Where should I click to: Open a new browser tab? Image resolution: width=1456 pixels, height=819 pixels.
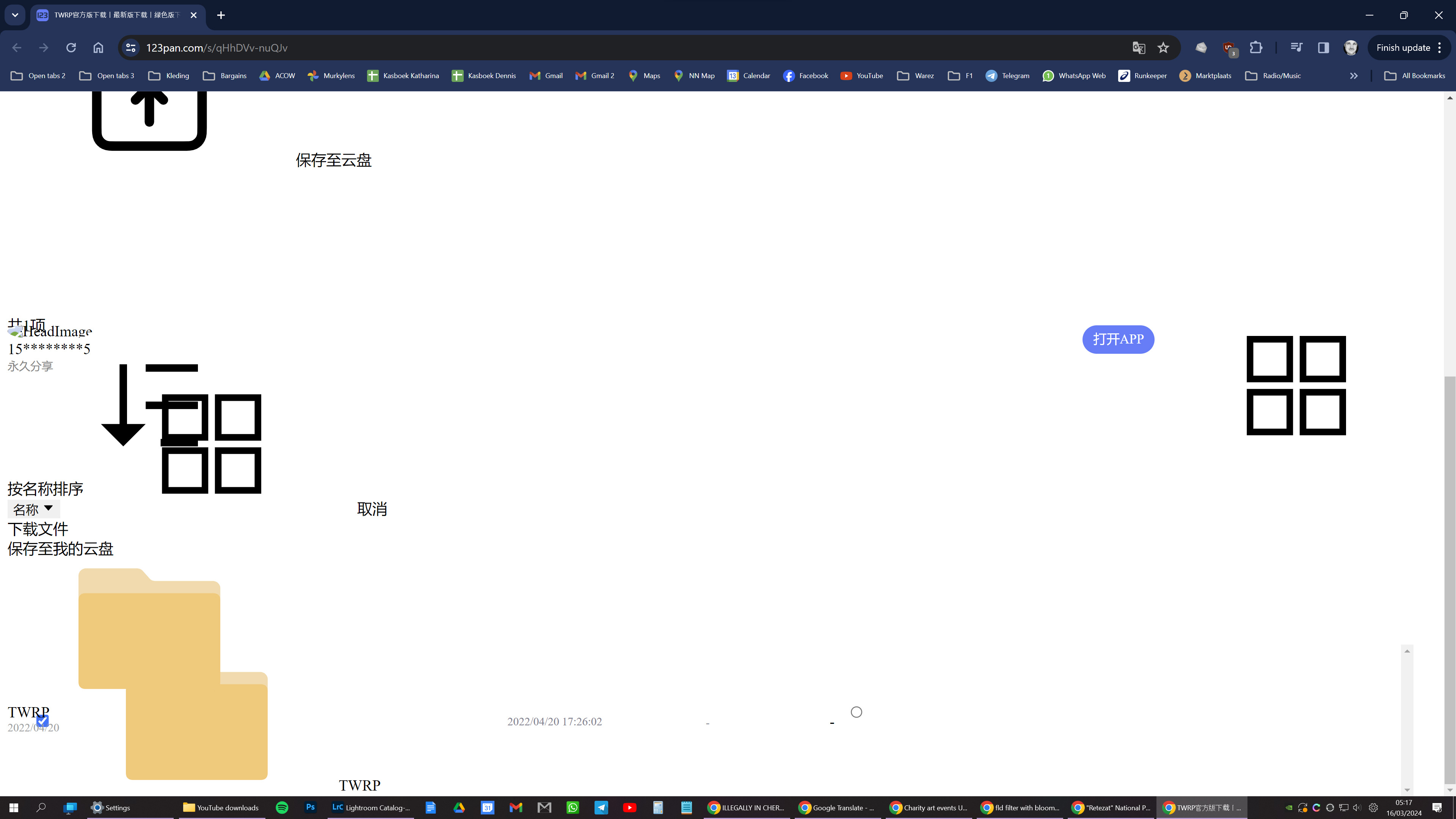221,15
